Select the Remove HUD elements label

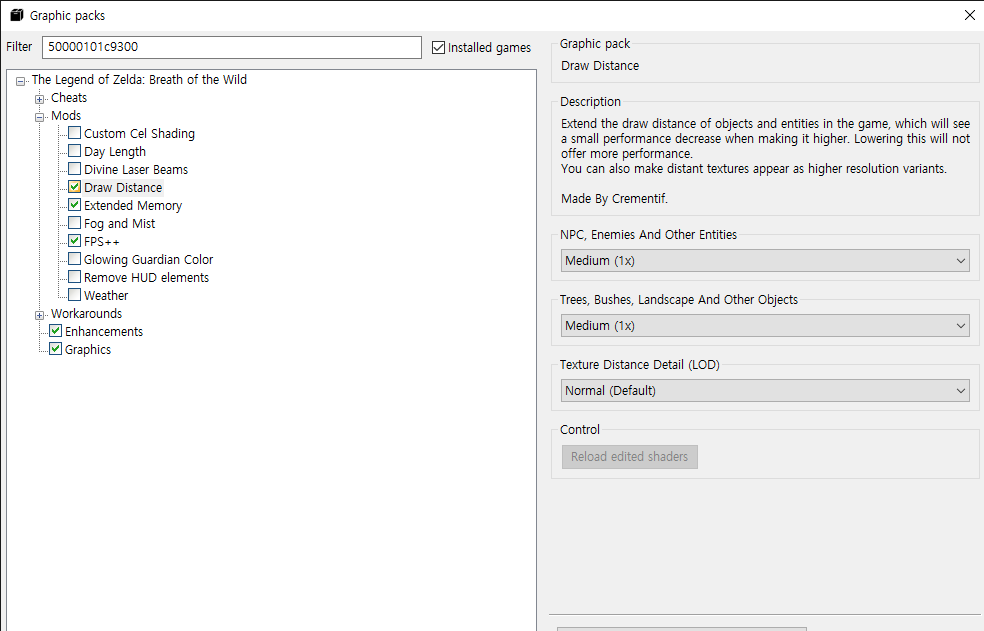(x=146, y=278)
